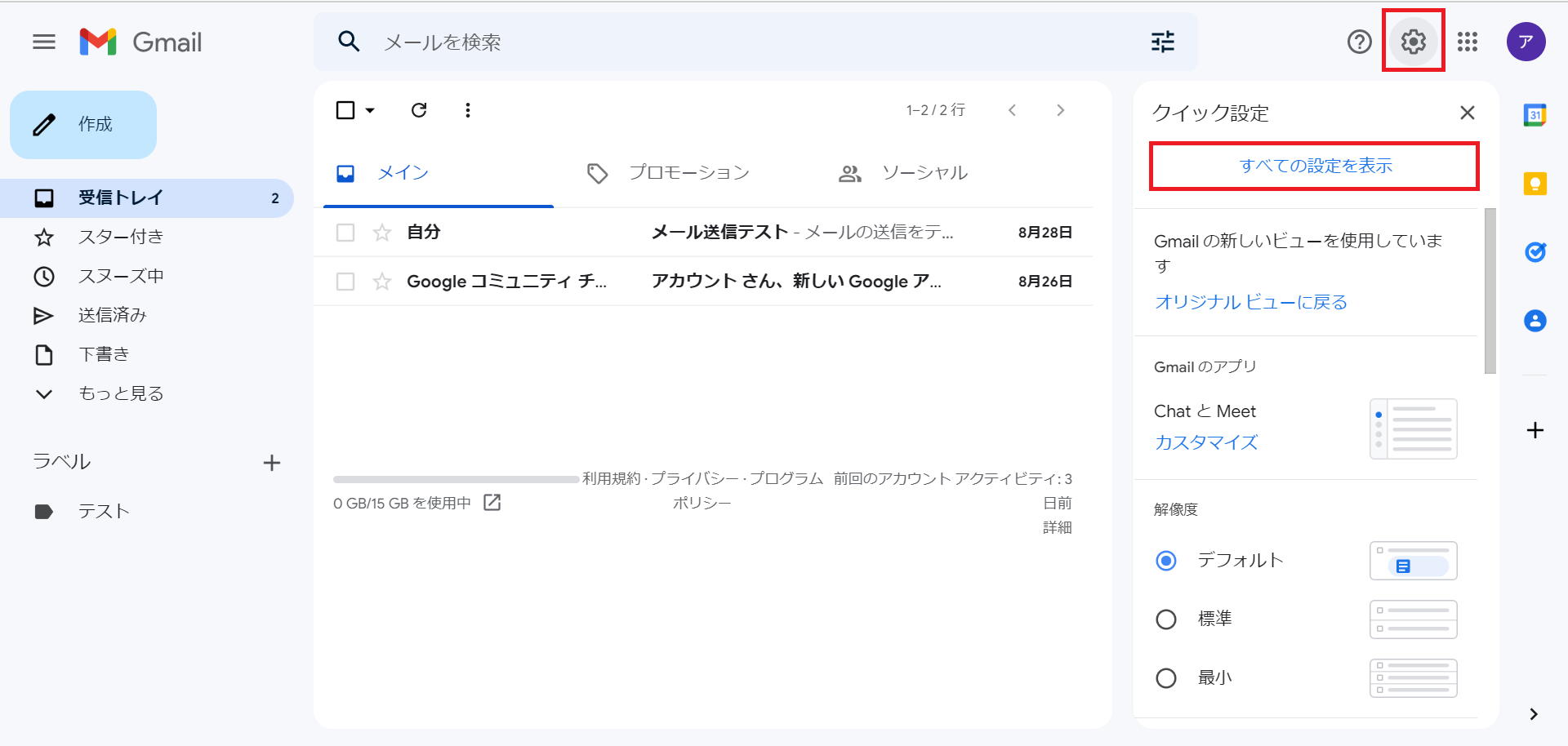Click the メールを検索 search field
The width and height of the screenshot is (1568, 746).
735,42
